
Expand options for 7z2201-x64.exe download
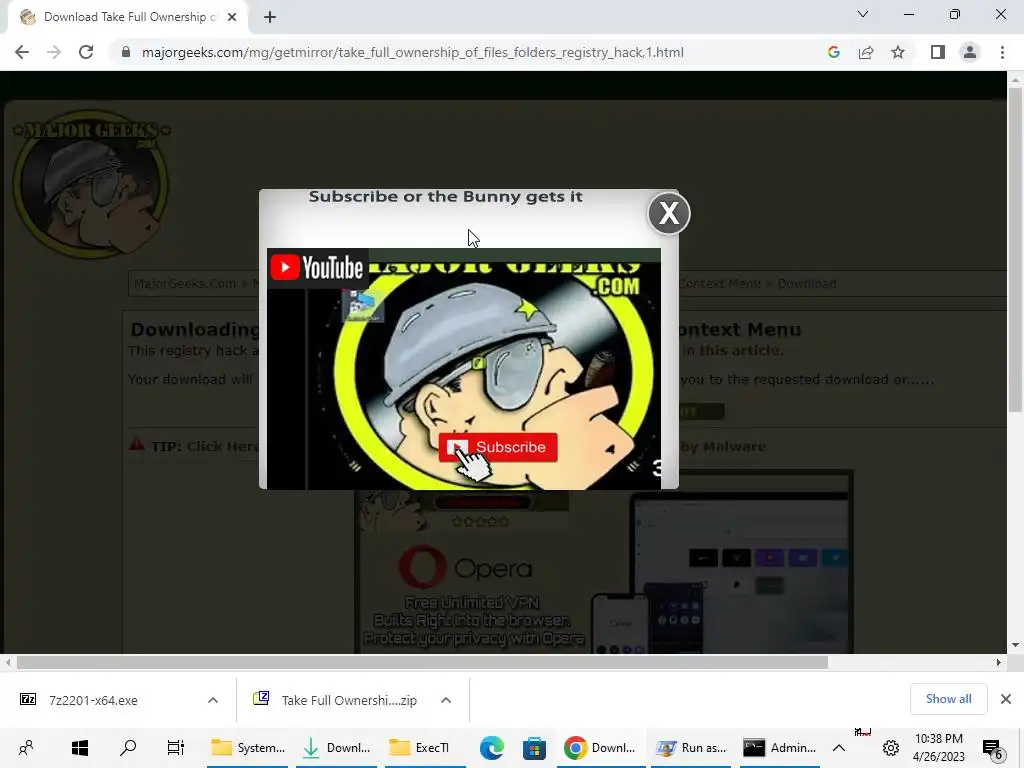(213, 700)
